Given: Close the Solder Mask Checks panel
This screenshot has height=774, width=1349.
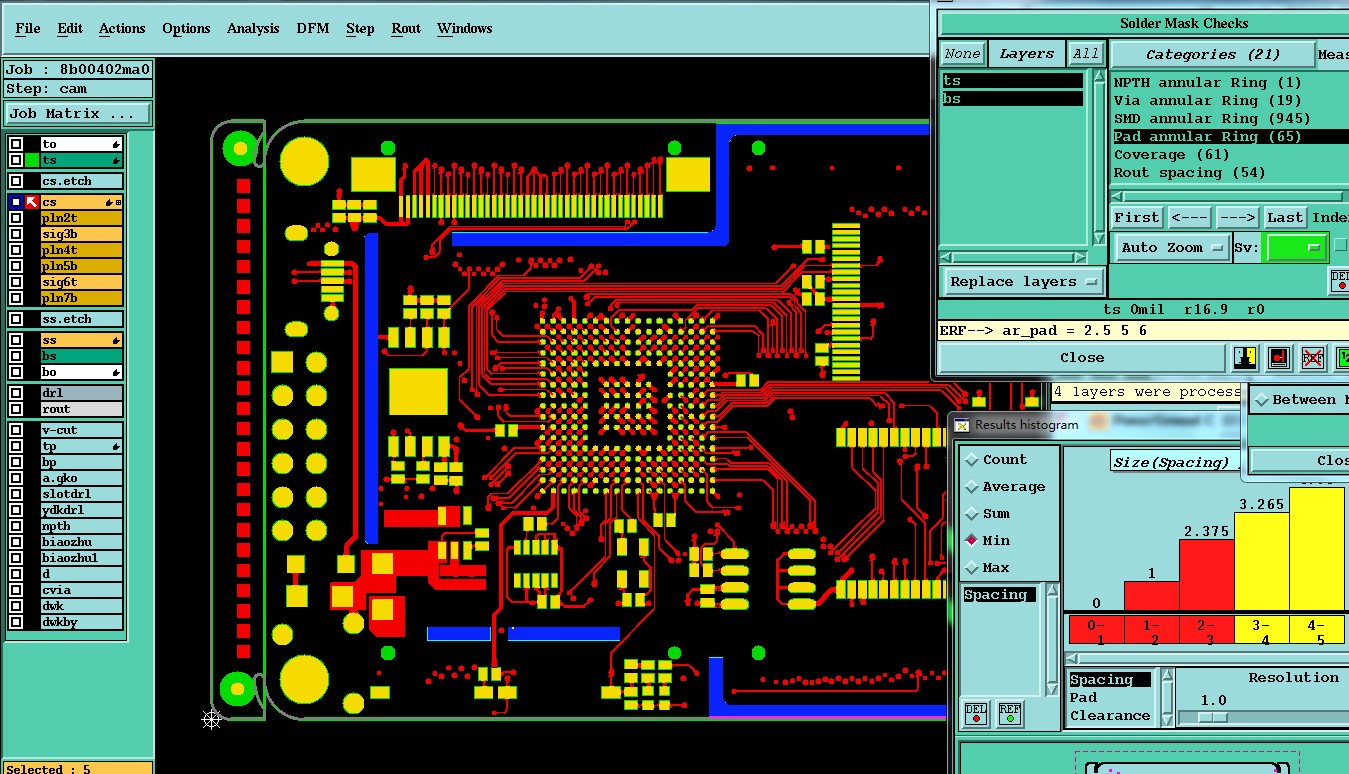Looking at the screenshot, I should pyautogui.click(x=1082, y=357).
